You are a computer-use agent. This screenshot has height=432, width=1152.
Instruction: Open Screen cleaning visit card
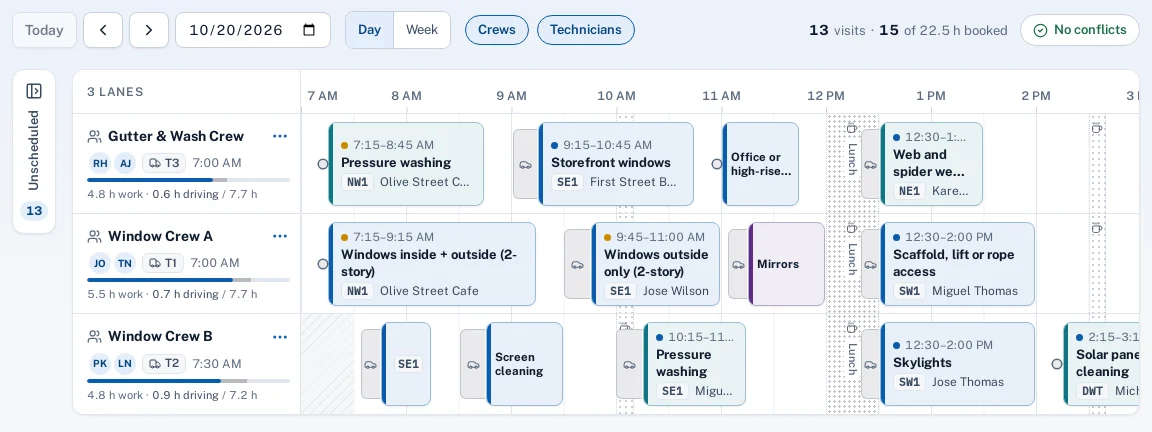pyautogui.click(x=525, y=364)
